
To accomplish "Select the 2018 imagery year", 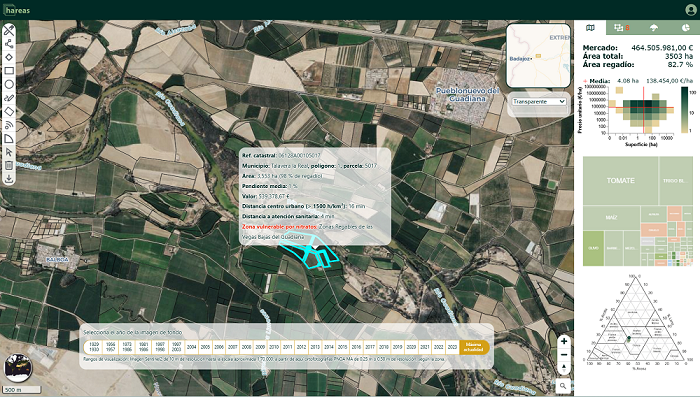I will 384,347.
